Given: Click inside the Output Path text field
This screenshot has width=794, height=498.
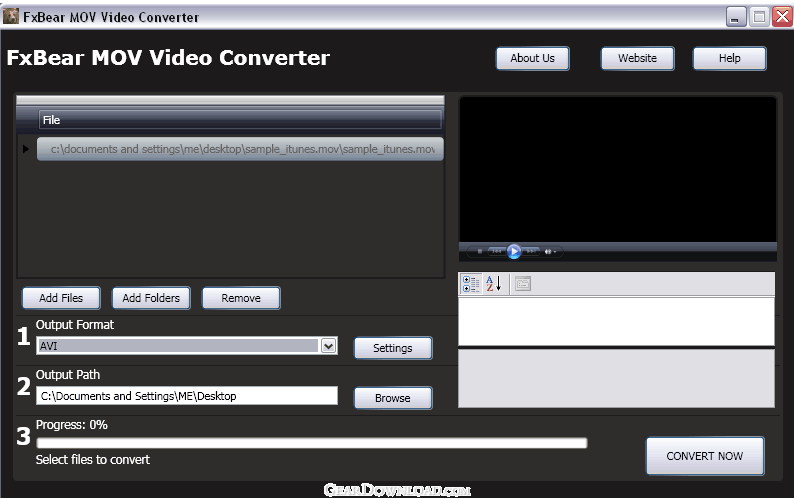Looking at the screenshot, I should coord(187,396).
